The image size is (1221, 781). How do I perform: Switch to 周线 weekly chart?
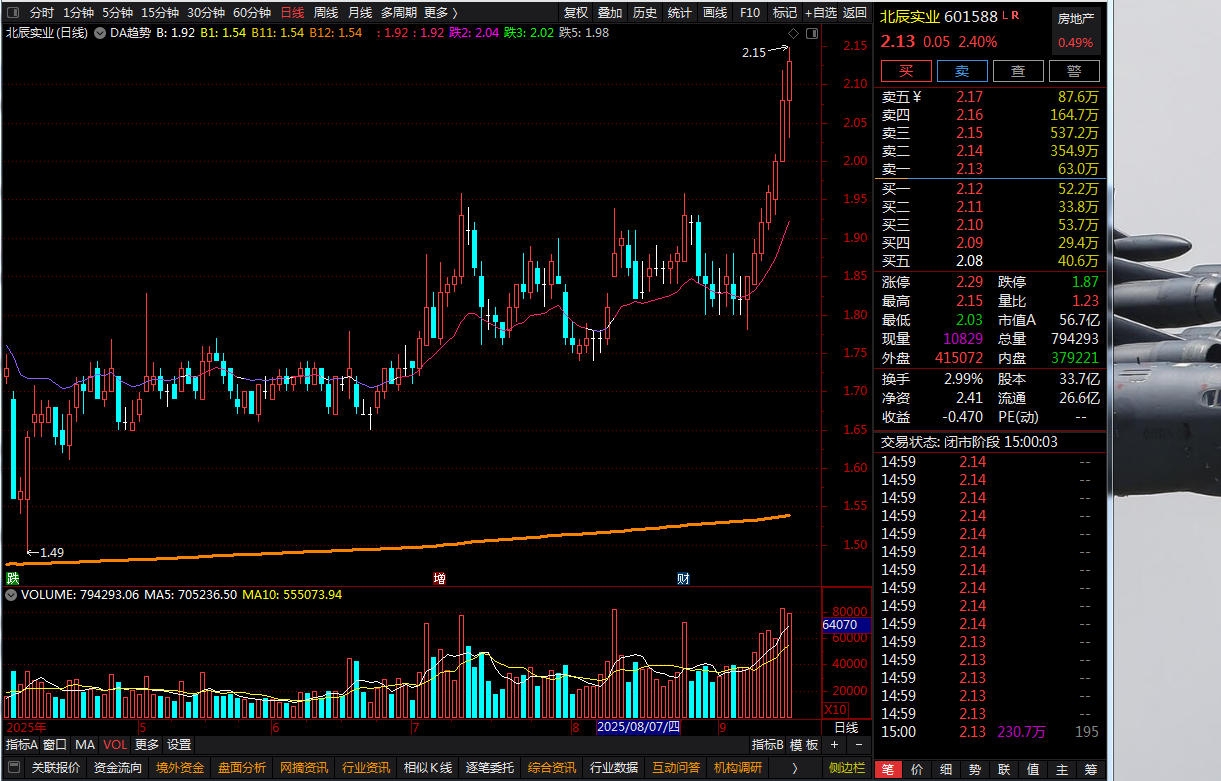pyautogui.click(x=326, y=13)
